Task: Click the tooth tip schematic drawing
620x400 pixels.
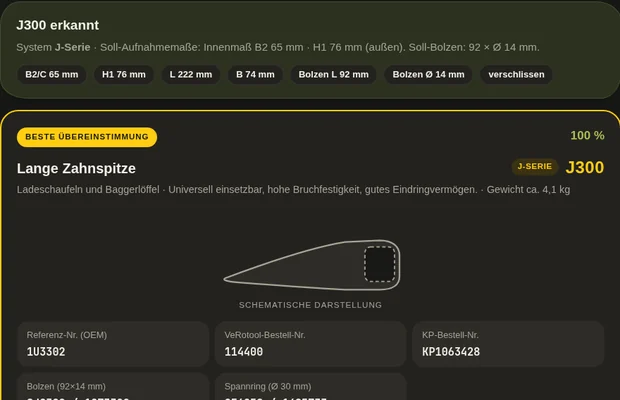Action: point(312,265)
